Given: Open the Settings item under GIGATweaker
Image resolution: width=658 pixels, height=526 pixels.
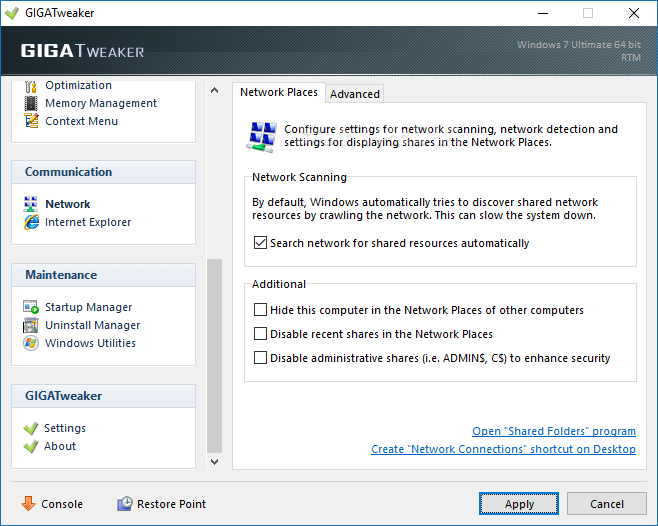Looking at the screenshot, I should click(65, 428).
